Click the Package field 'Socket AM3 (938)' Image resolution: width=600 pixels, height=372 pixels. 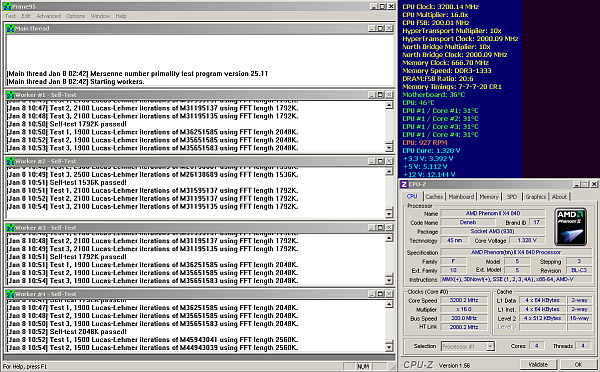coord(493,231)
